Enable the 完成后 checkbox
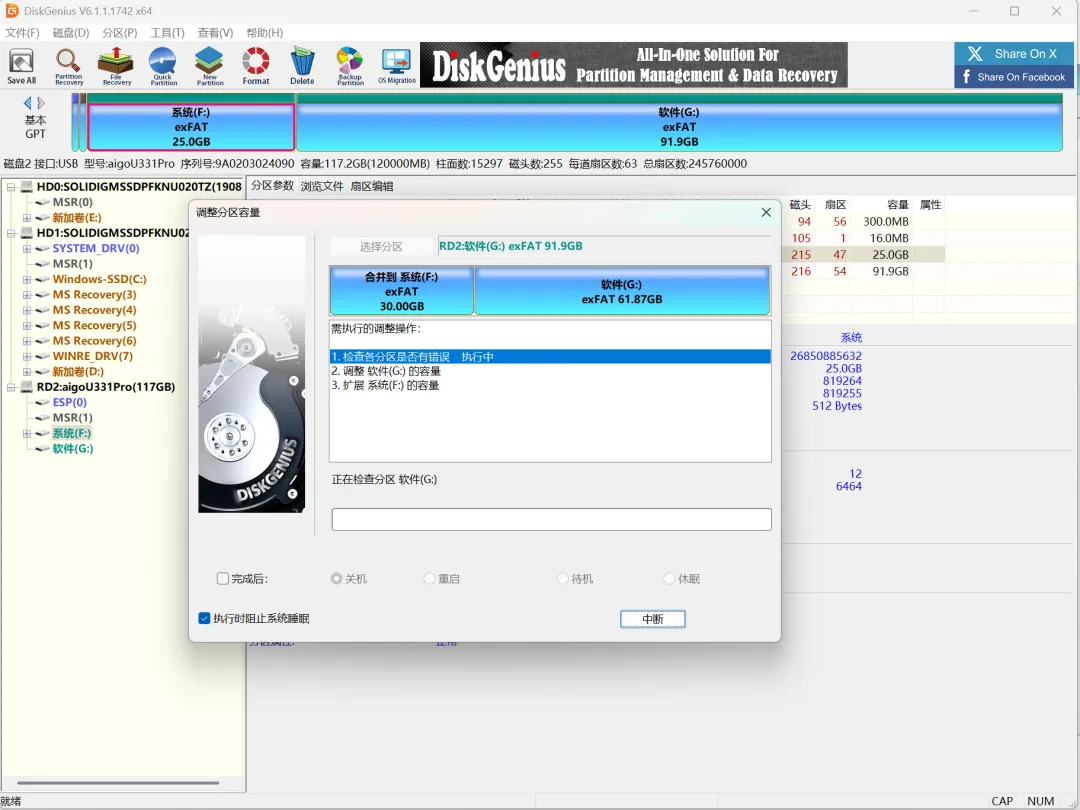 coord(222,579)
